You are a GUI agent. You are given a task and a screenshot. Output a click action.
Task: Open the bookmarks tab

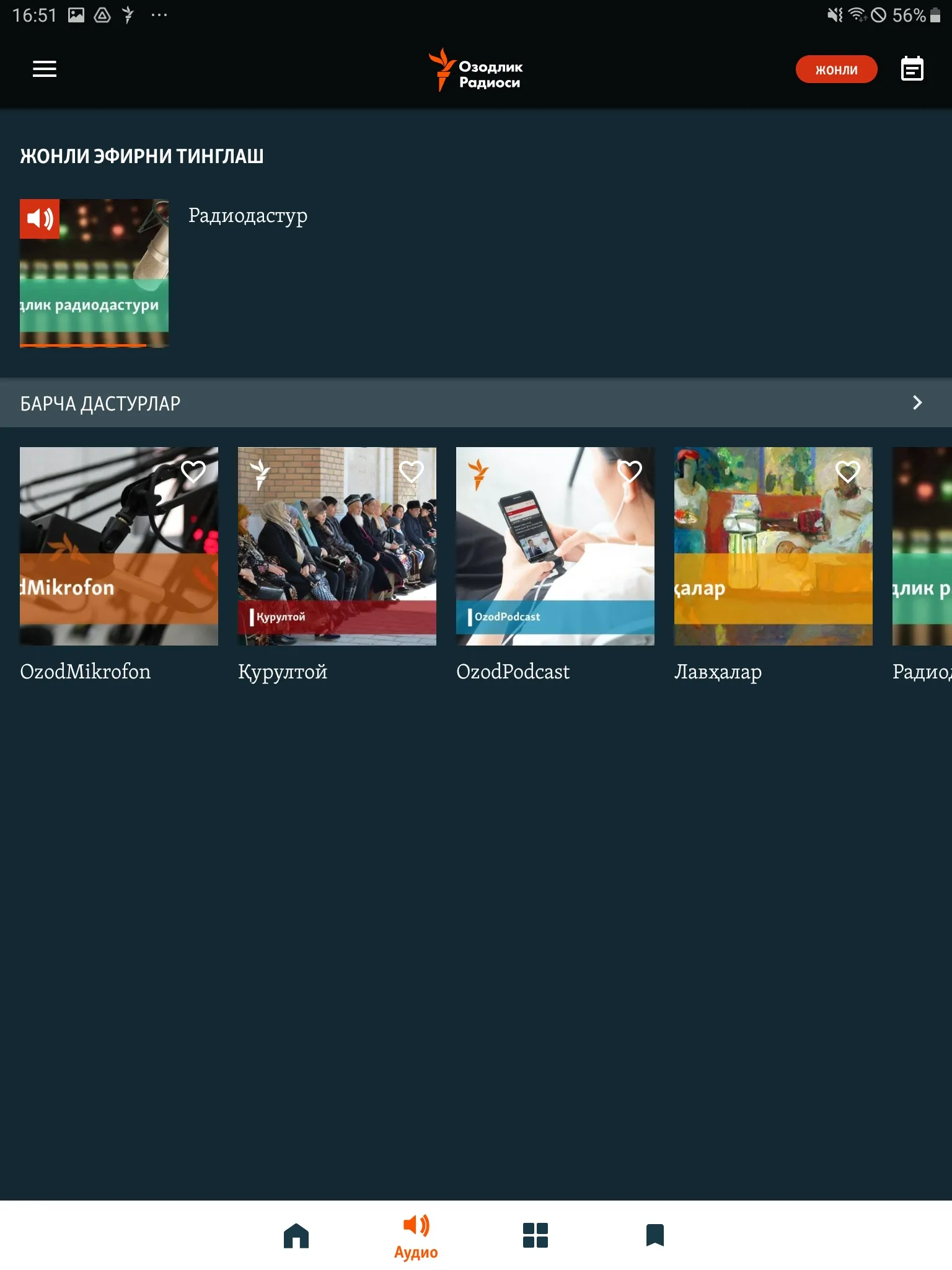pos(655,1235)
